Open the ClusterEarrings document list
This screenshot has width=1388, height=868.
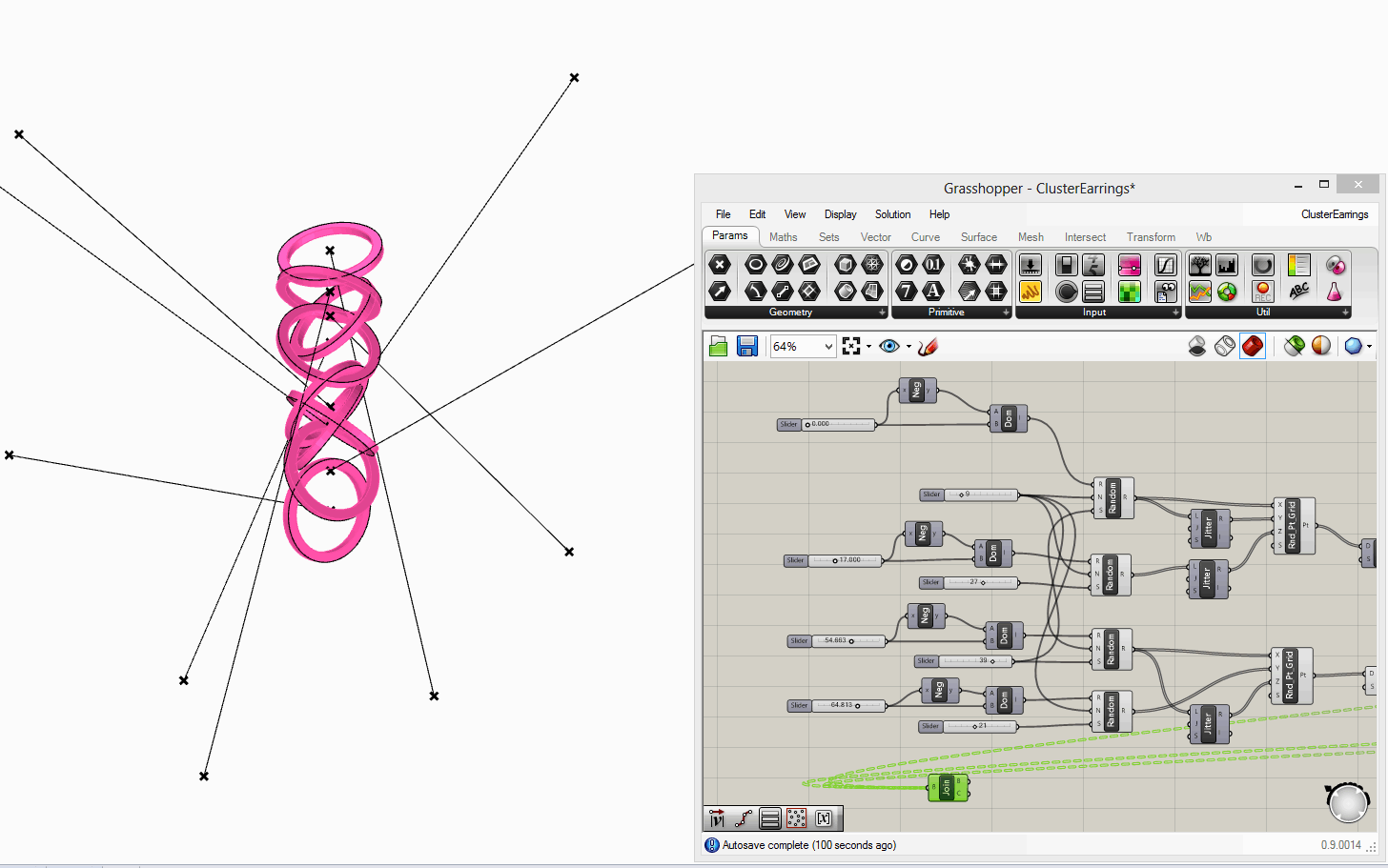click(x=1335, y=214)
